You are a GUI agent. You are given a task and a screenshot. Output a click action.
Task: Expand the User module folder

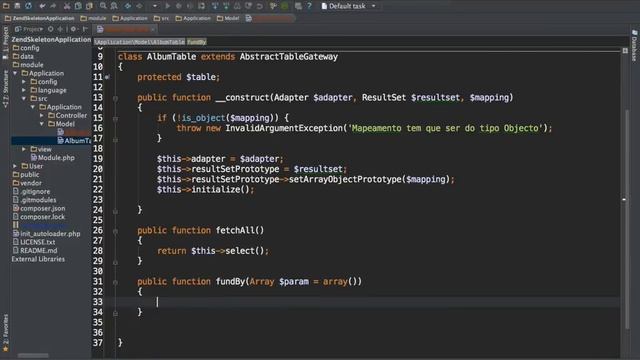tap(16, 166)
